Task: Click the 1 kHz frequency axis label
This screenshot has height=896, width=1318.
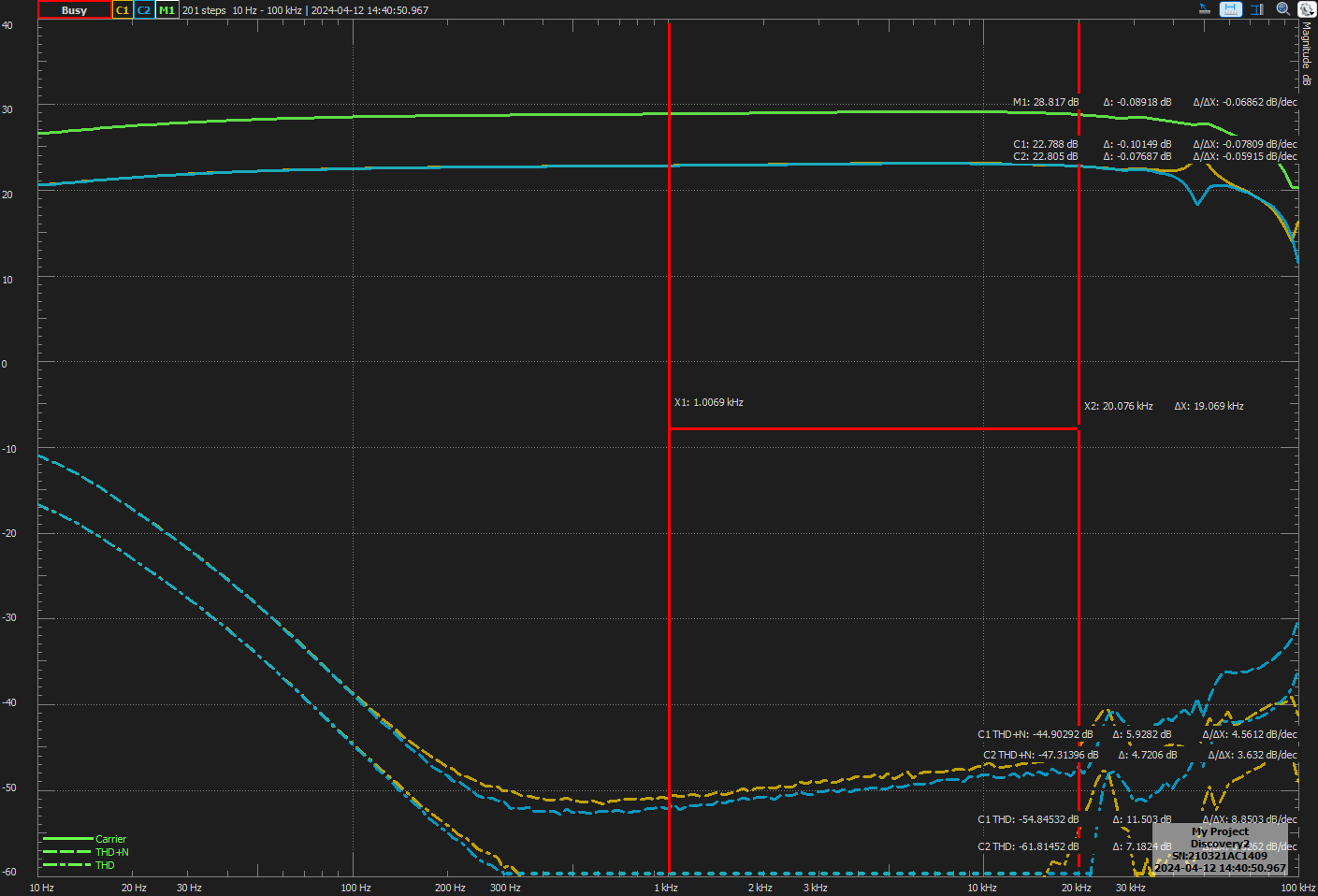Action: coord(666,888)
